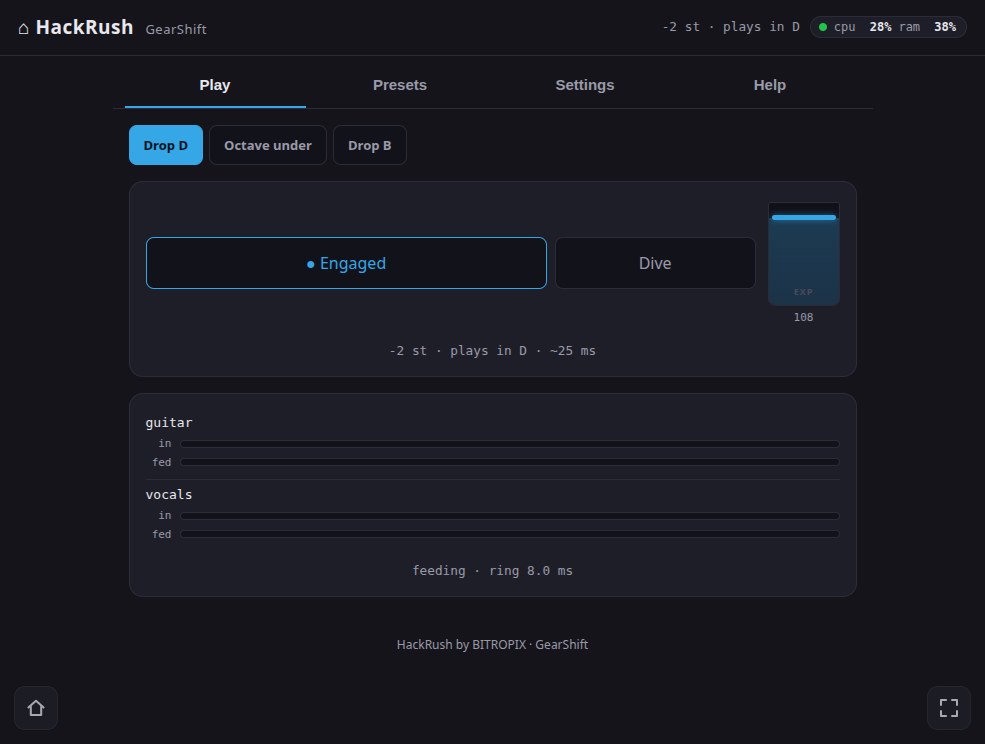Click the '-2 st · plays in D · ~25 ms' readout

pyautogui.click(x=492, y=351)
